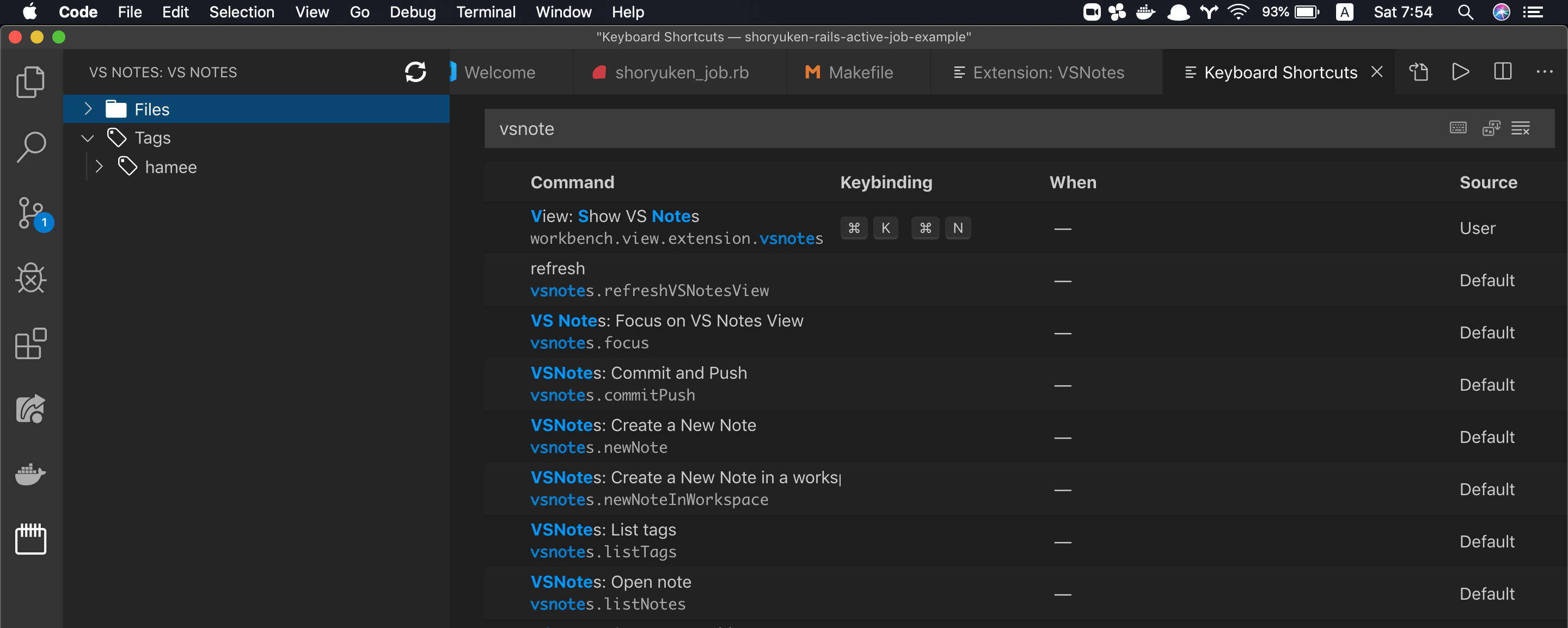The width and height of the screenshot is (1568, 628).
Task: Open keybindings JSON file icon
Action: [1418, 72]
